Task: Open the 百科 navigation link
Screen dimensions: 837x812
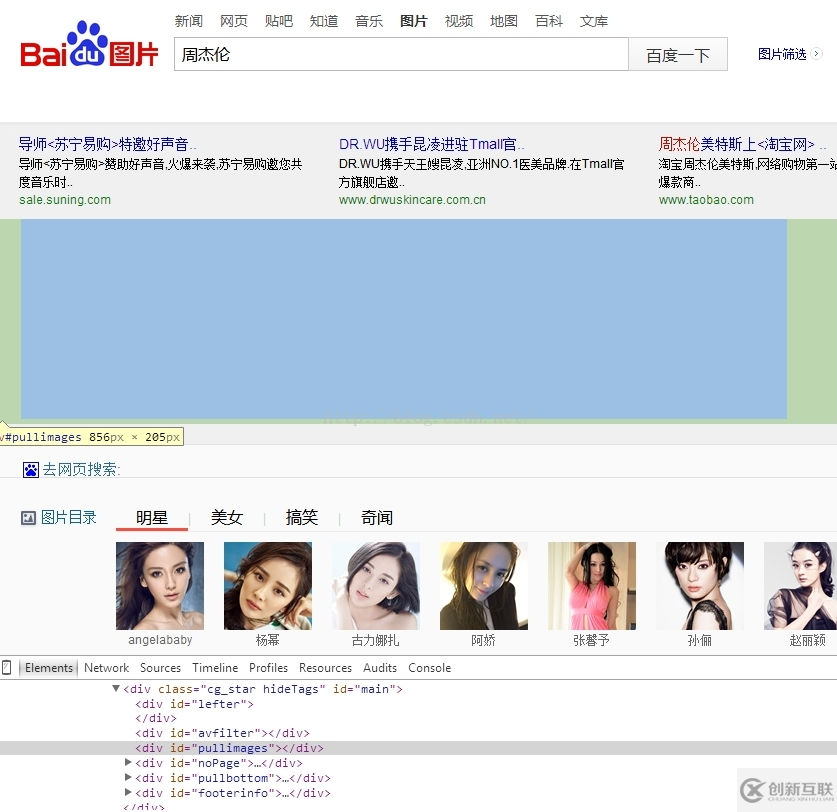Action: [549, 21]
